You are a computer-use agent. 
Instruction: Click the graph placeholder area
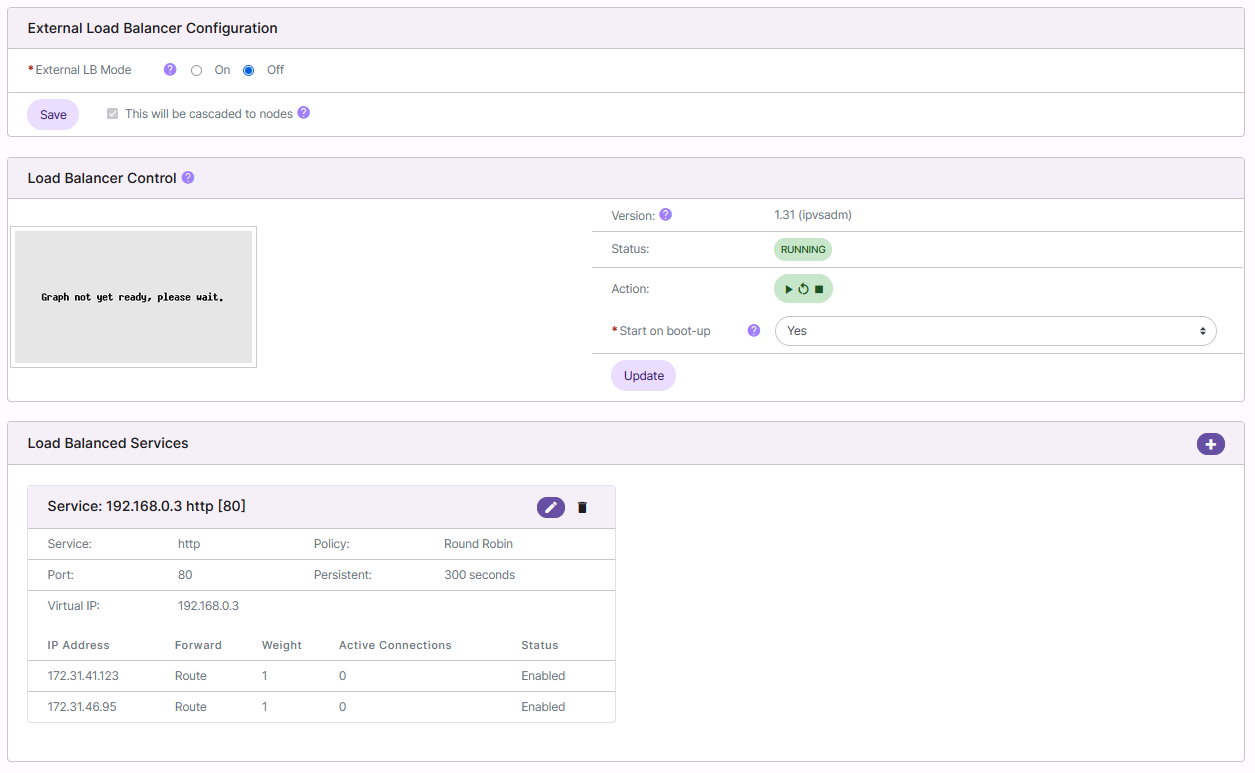[x=133, y=296]
